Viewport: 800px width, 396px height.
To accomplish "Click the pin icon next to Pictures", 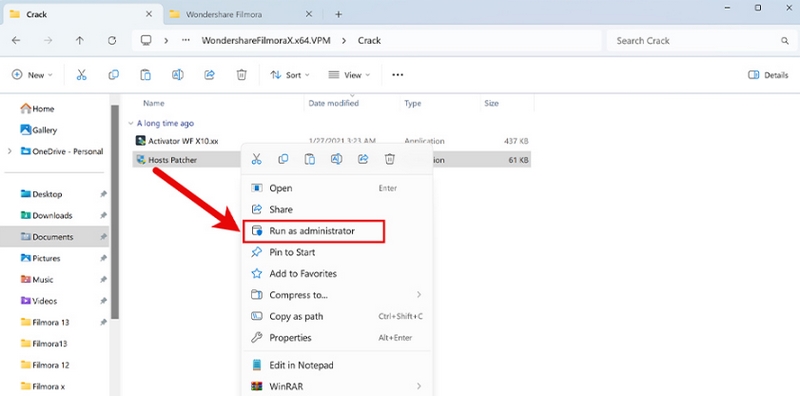I will pos(103,258).
